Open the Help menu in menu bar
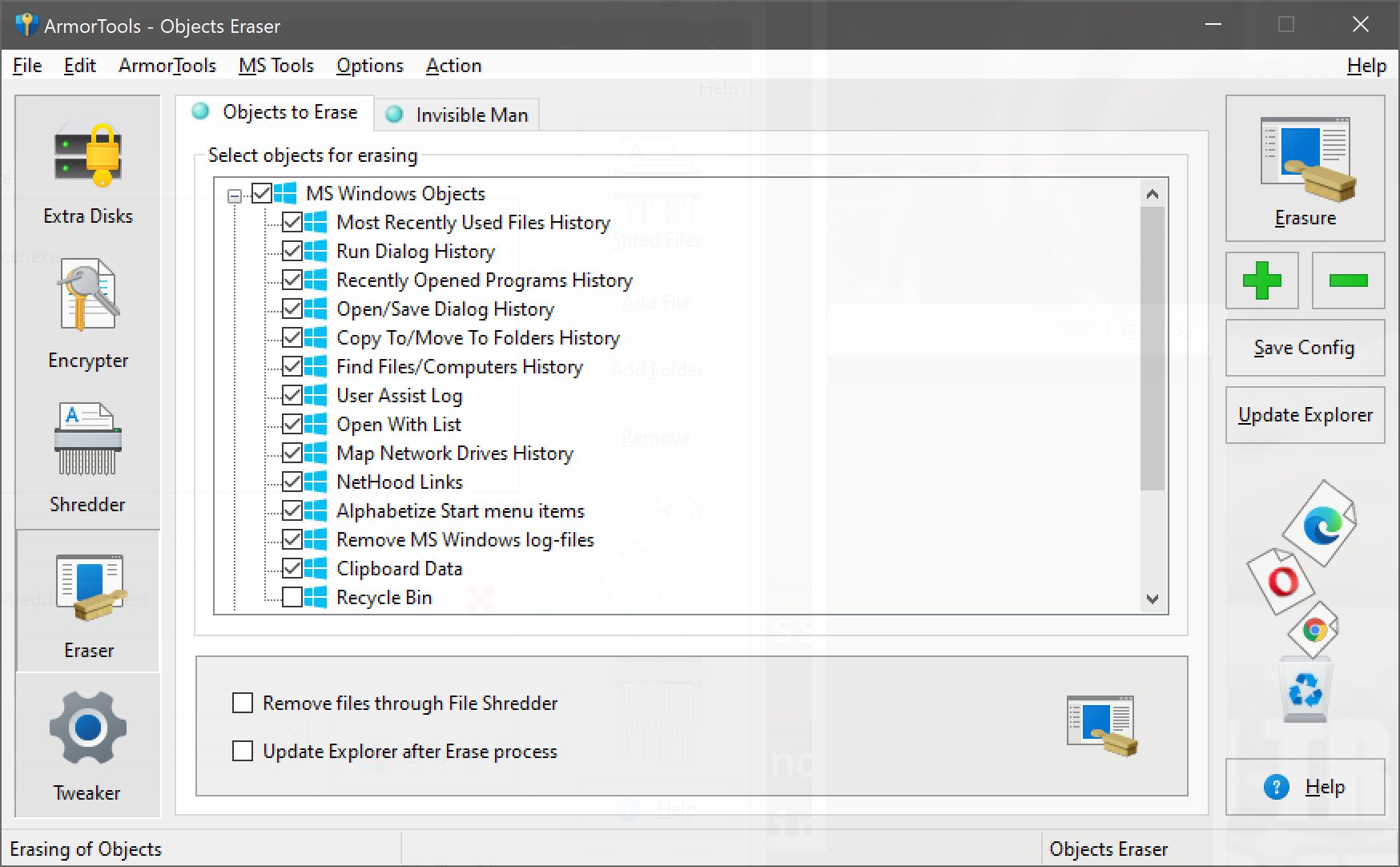Viewport: 1400px width, 867px height. (x=1366, y=66)
